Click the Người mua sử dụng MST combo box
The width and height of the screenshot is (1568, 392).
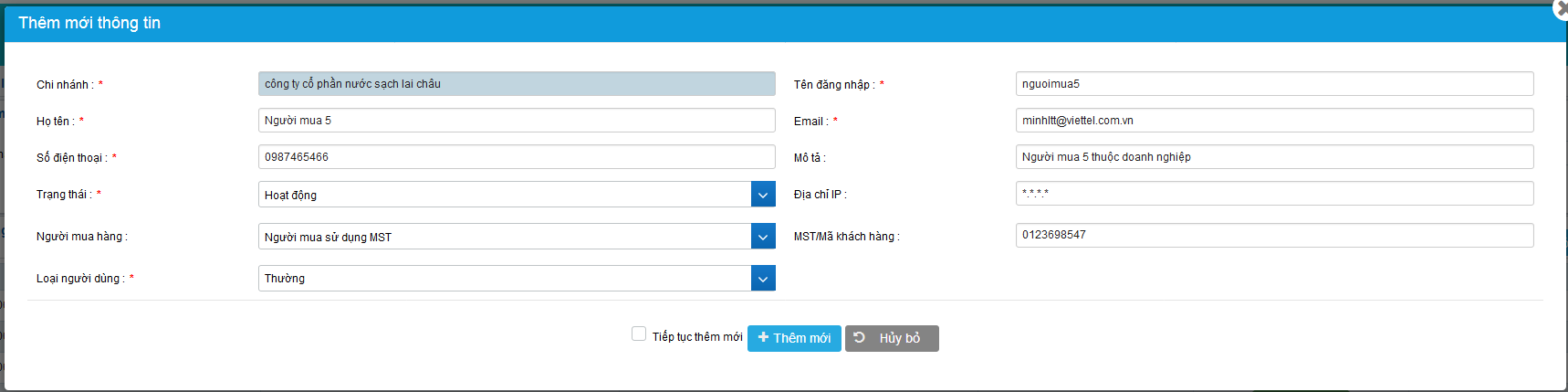[505, 237]
